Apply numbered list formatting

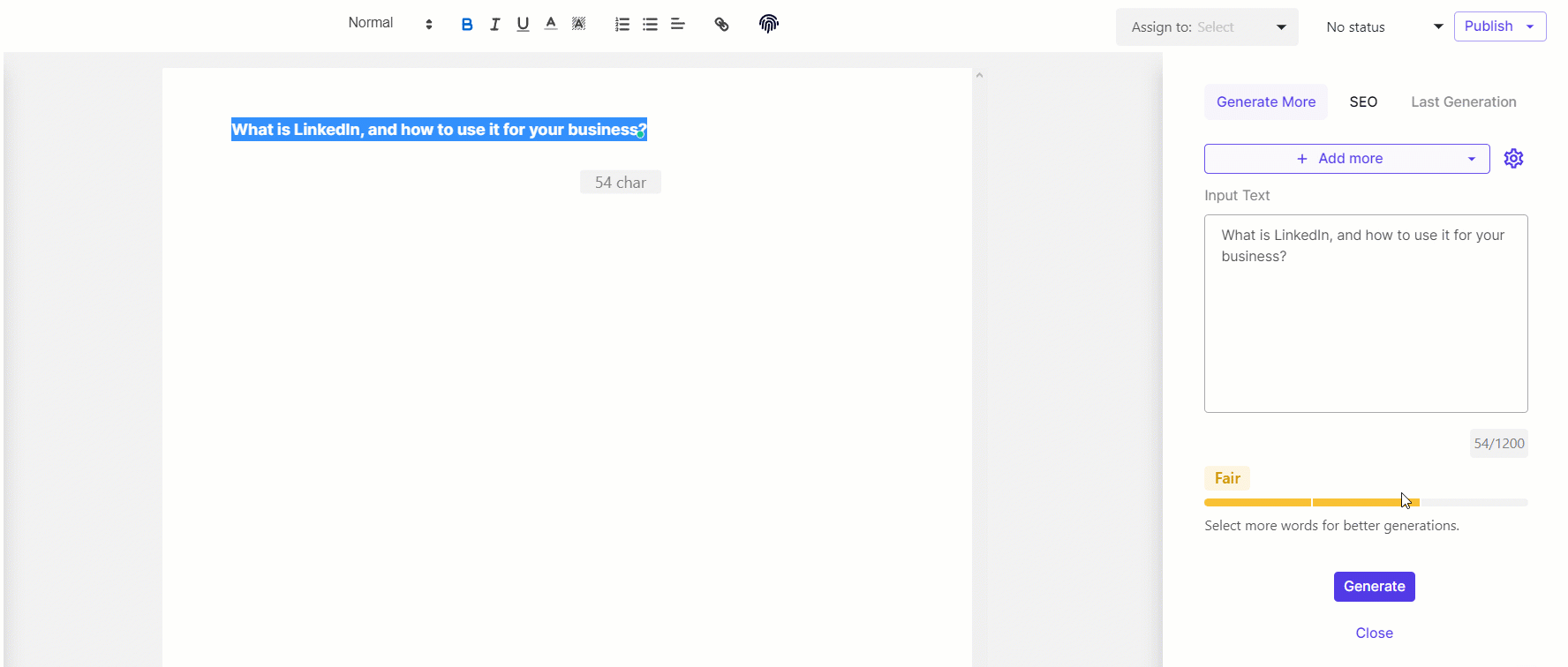622,25
